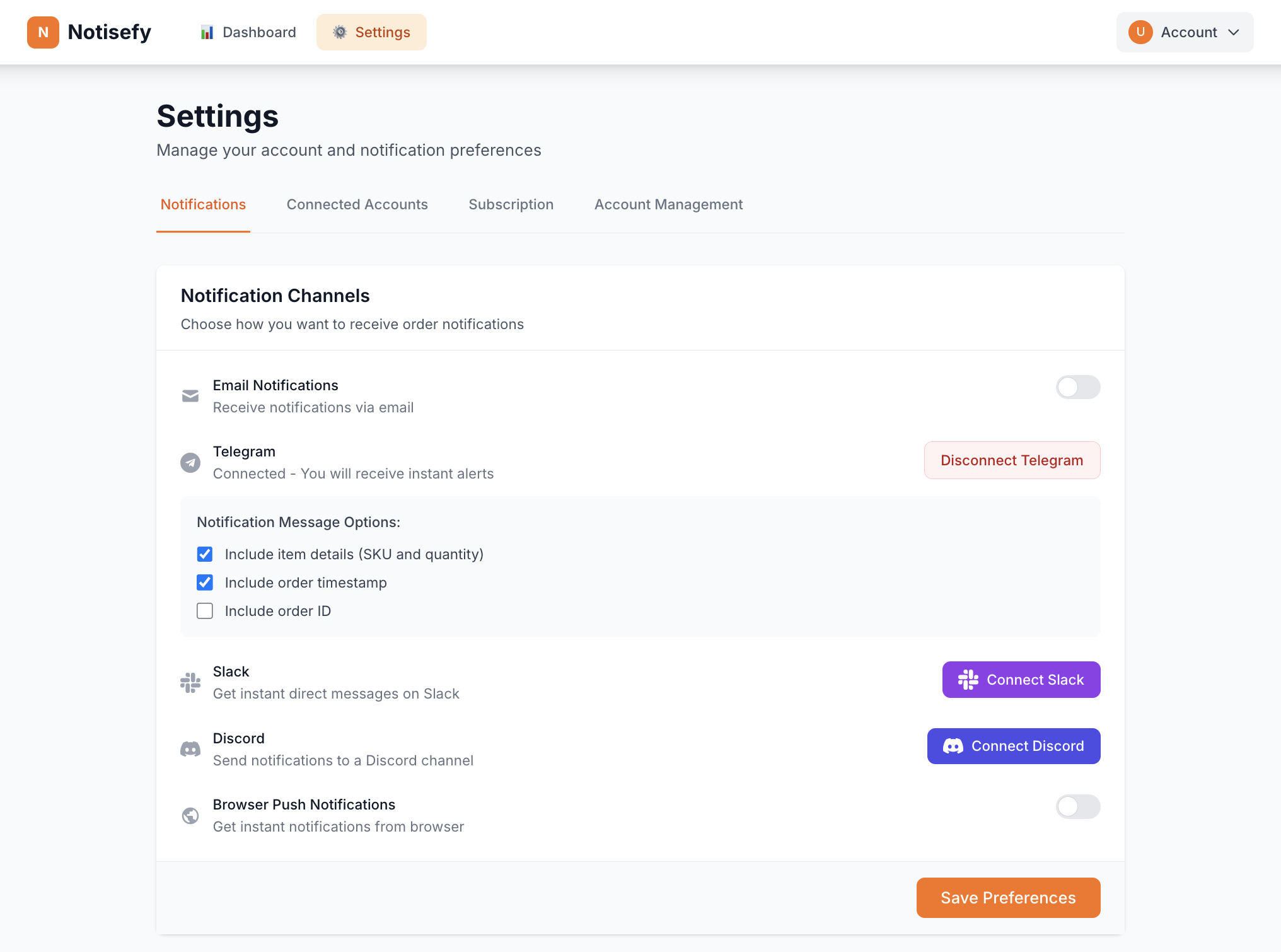Screen dimensions: 1281x952
Task: Click the email envelope icon
Action: point(190,396)
